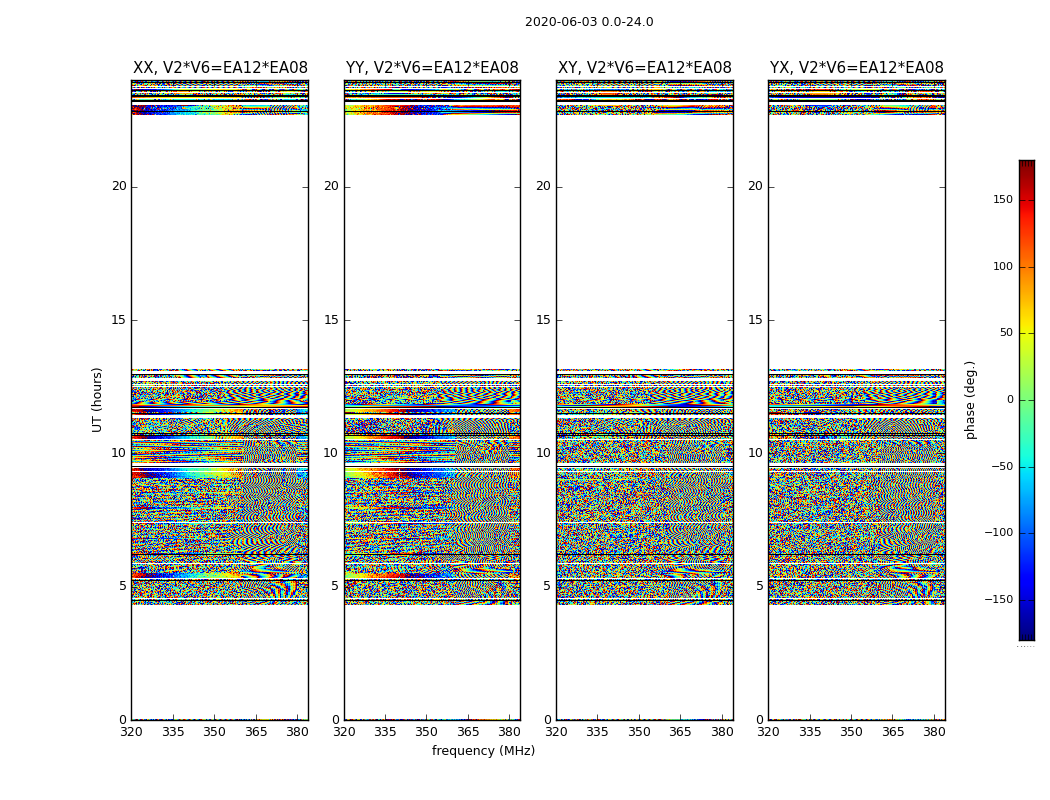Click the '20' y-tick of the YY panel

331,186
